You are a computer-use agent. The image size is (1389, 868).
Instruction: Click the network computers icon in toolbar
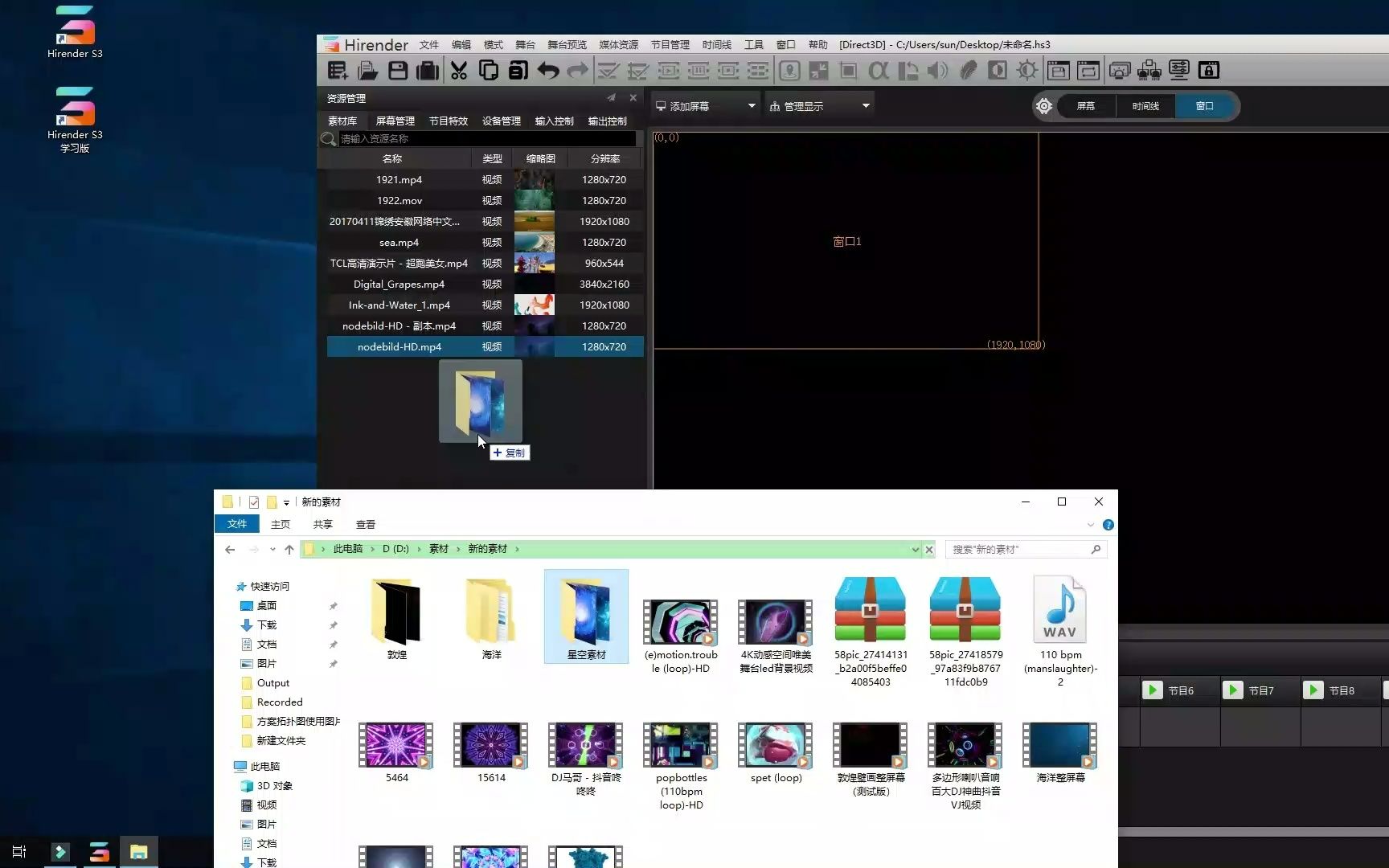coord(1149,71)
